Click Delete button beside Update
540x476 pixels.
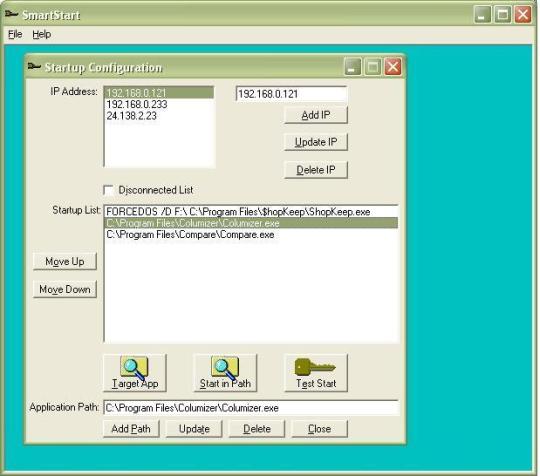[257, 429]
